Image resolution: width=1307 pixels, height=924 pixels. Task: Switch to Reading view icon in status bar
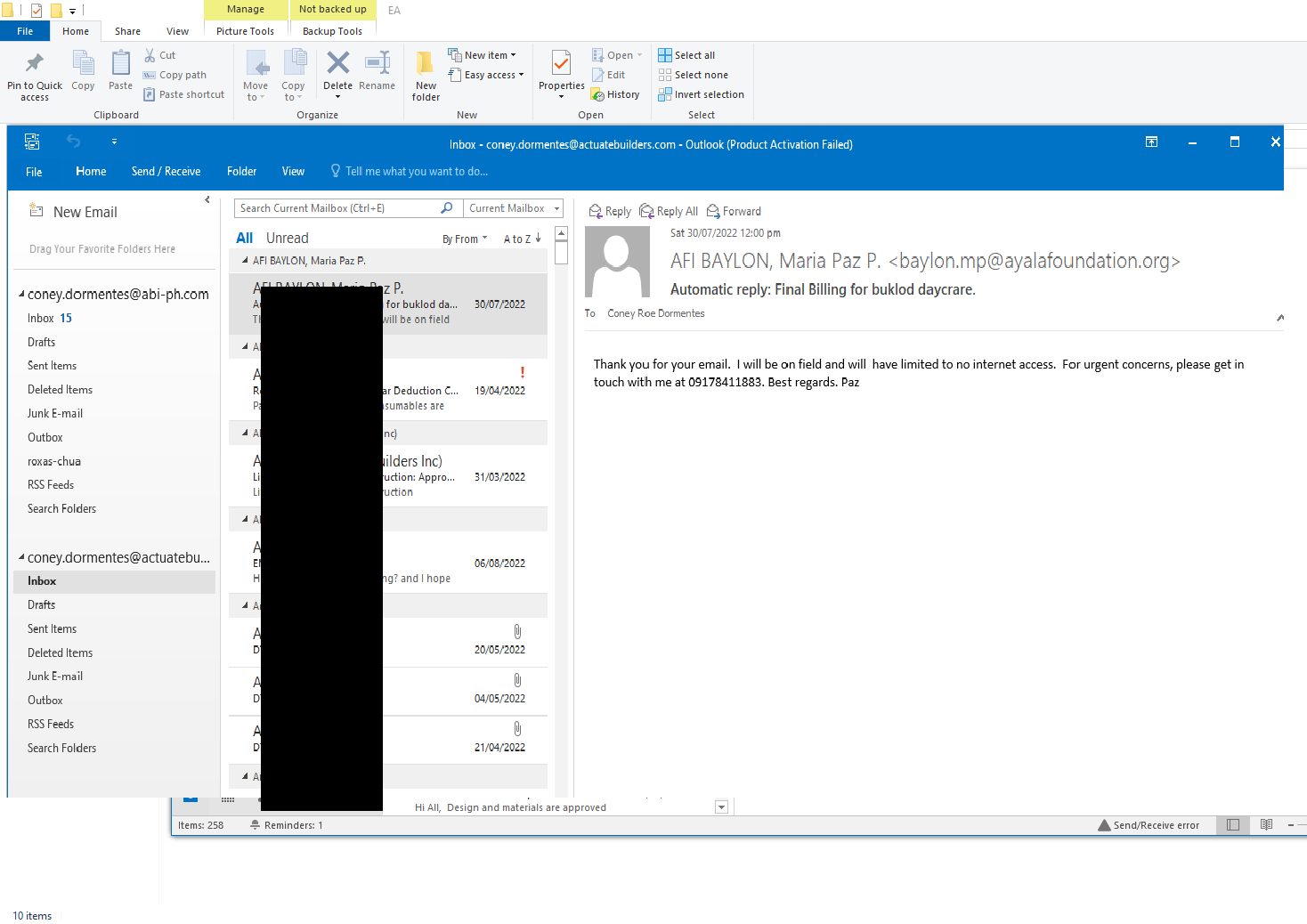point(1266,825)
